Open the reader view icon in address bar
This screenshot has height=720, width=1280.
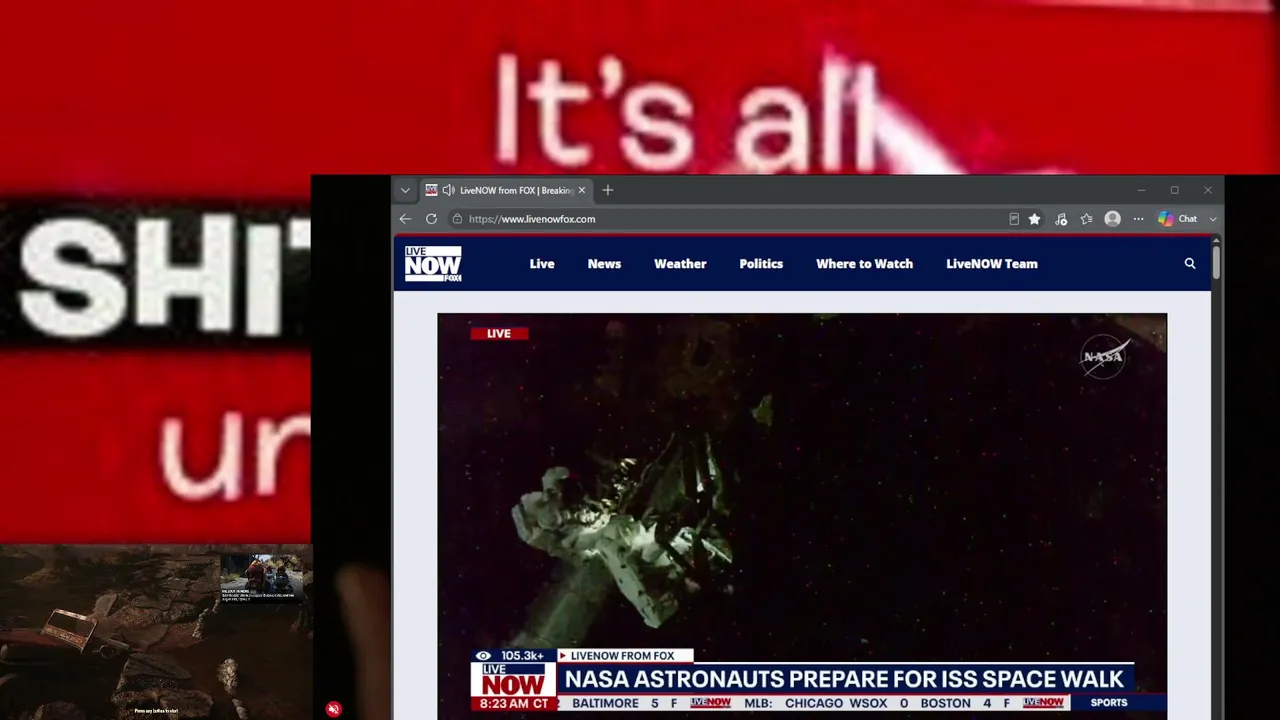point(1013,219)
